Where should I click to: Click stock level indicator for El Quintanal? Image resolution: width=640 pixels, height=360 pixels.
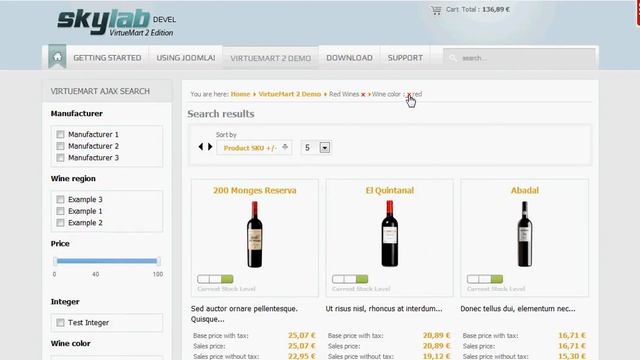click(350, 279)
